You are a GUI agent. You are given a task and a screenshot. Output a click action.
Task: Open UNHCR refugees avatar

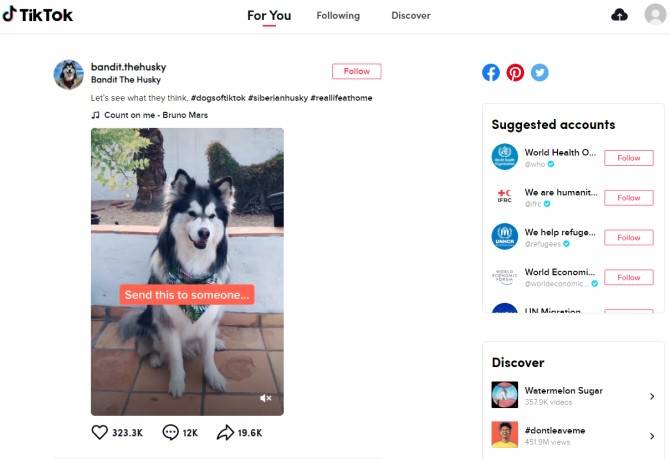(504, 236)
